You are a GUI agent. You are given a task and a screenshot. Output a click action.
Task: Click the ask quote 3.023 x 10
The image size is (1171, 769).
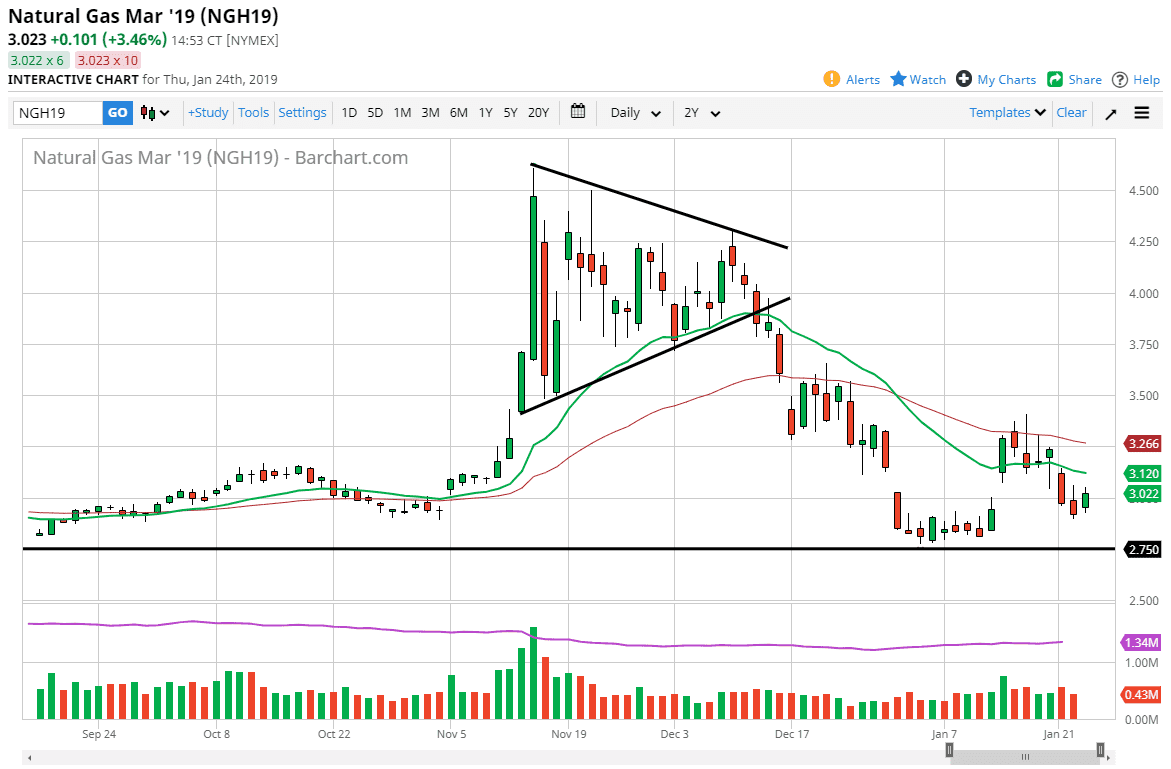coord(108,60)
